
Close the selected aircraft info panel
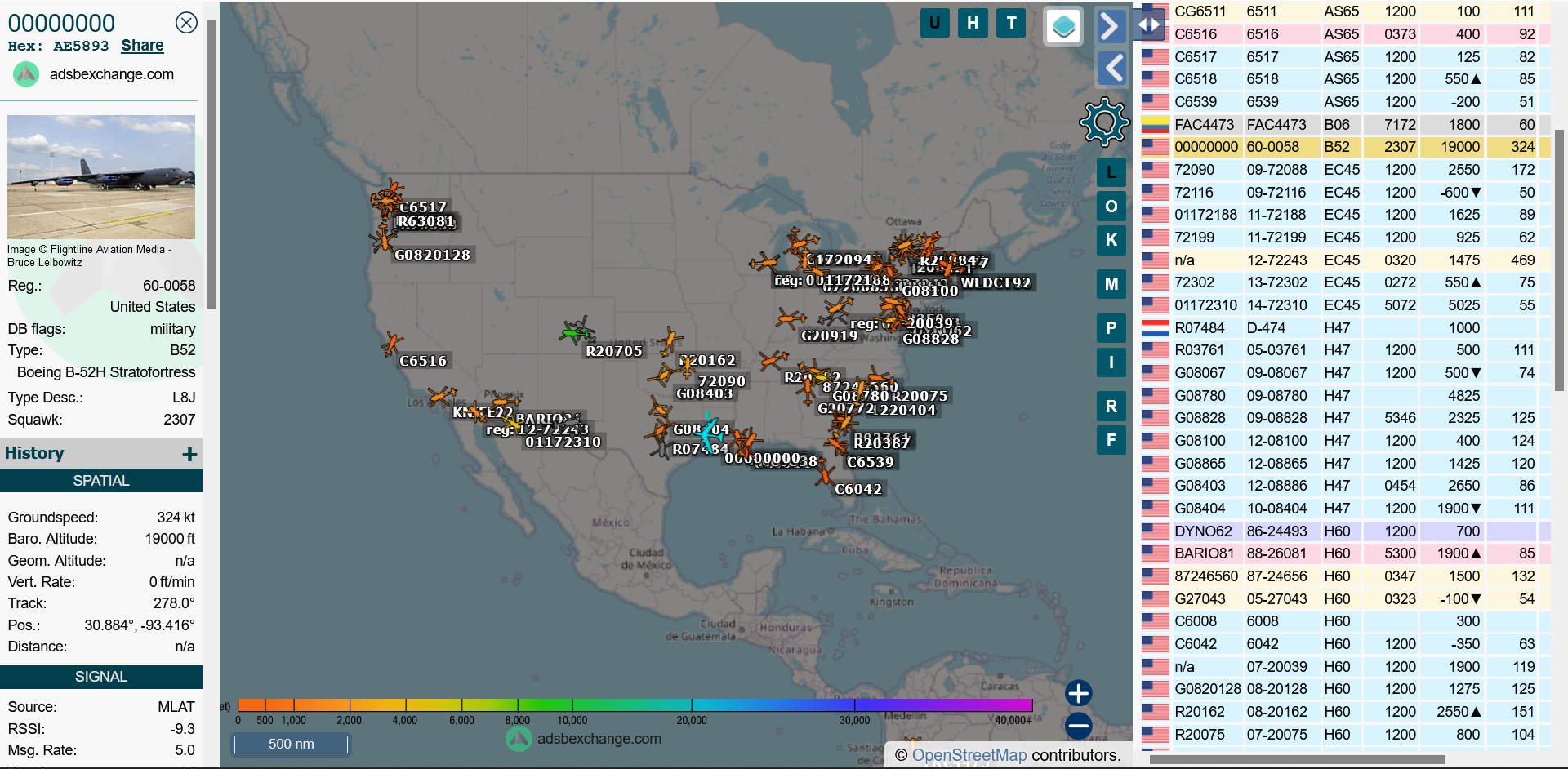point(186,23)
